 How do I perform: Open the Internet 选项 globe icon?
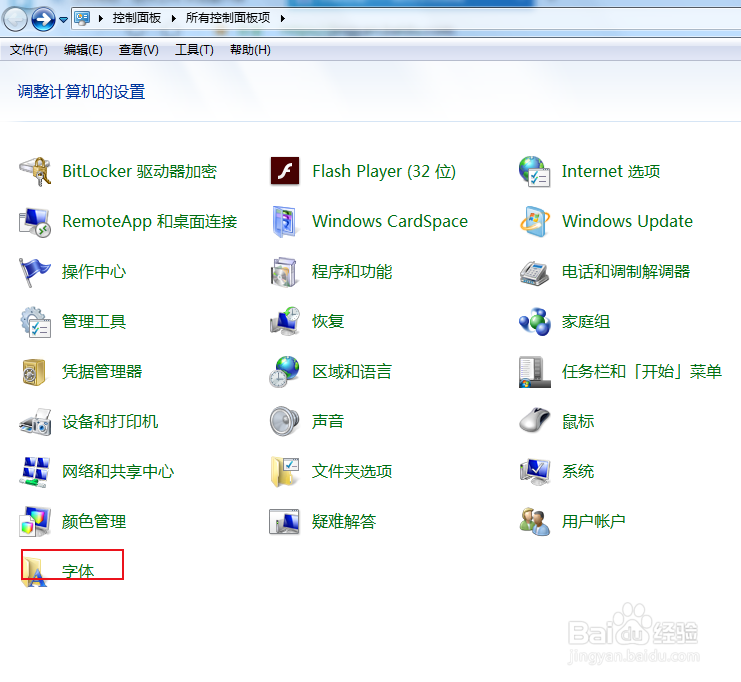point(534,172)
